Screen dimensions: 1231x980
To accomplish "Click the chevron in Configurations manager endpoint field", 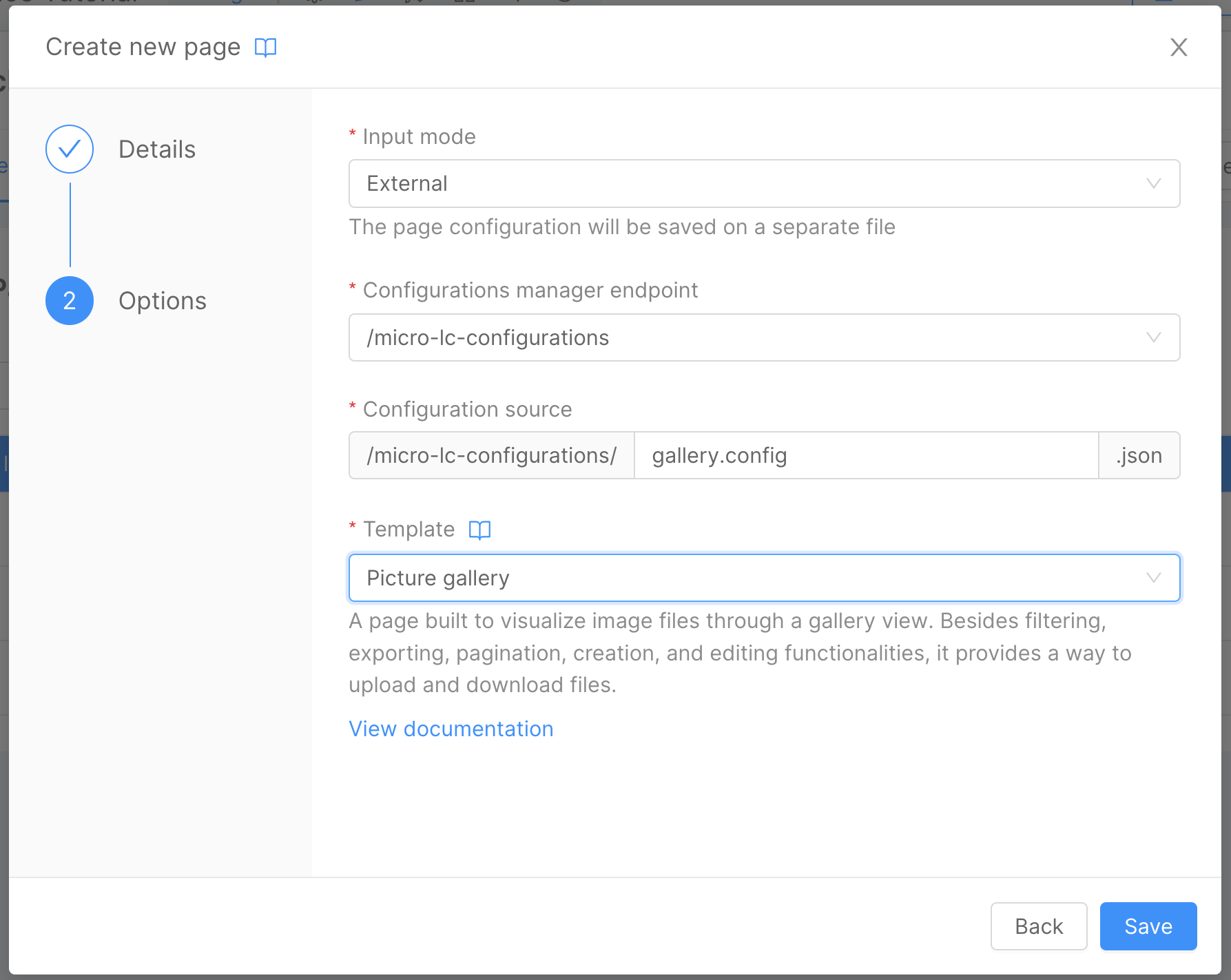I will 1153,337.
